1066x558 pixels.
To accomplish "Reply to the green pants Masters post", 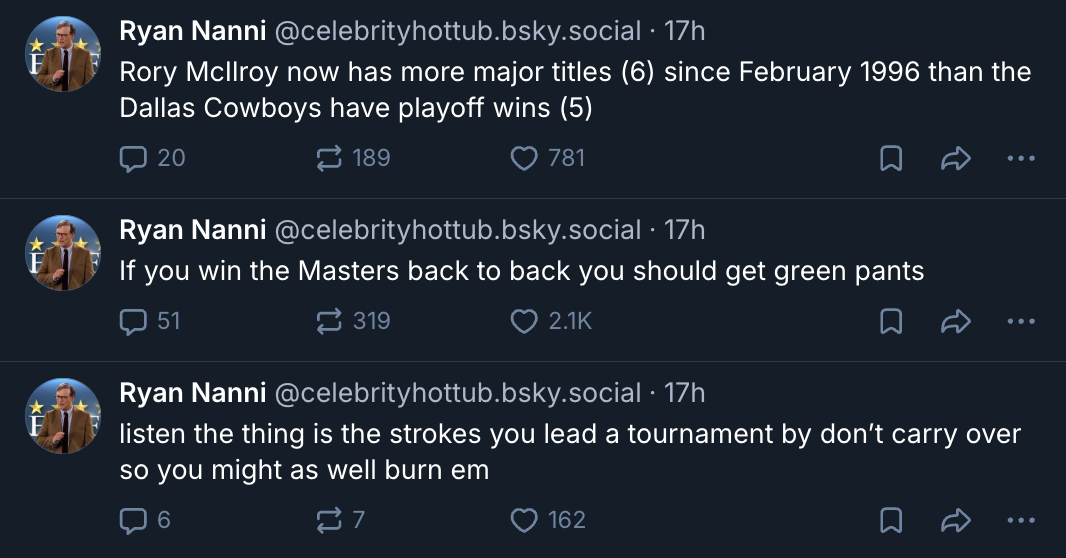I will coord(133,321).
